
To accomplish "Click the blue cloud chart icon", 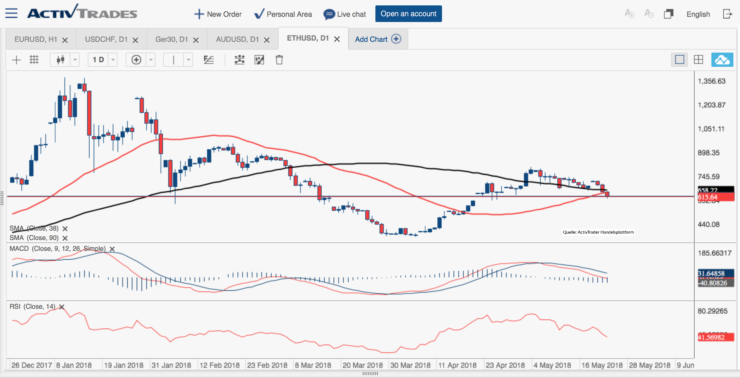I will 723,60.
